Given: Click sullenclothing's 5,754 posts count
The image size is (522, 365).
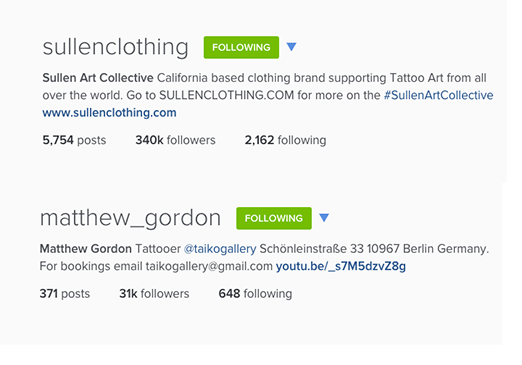Looking at the screenshot, I should pos(74,140).
